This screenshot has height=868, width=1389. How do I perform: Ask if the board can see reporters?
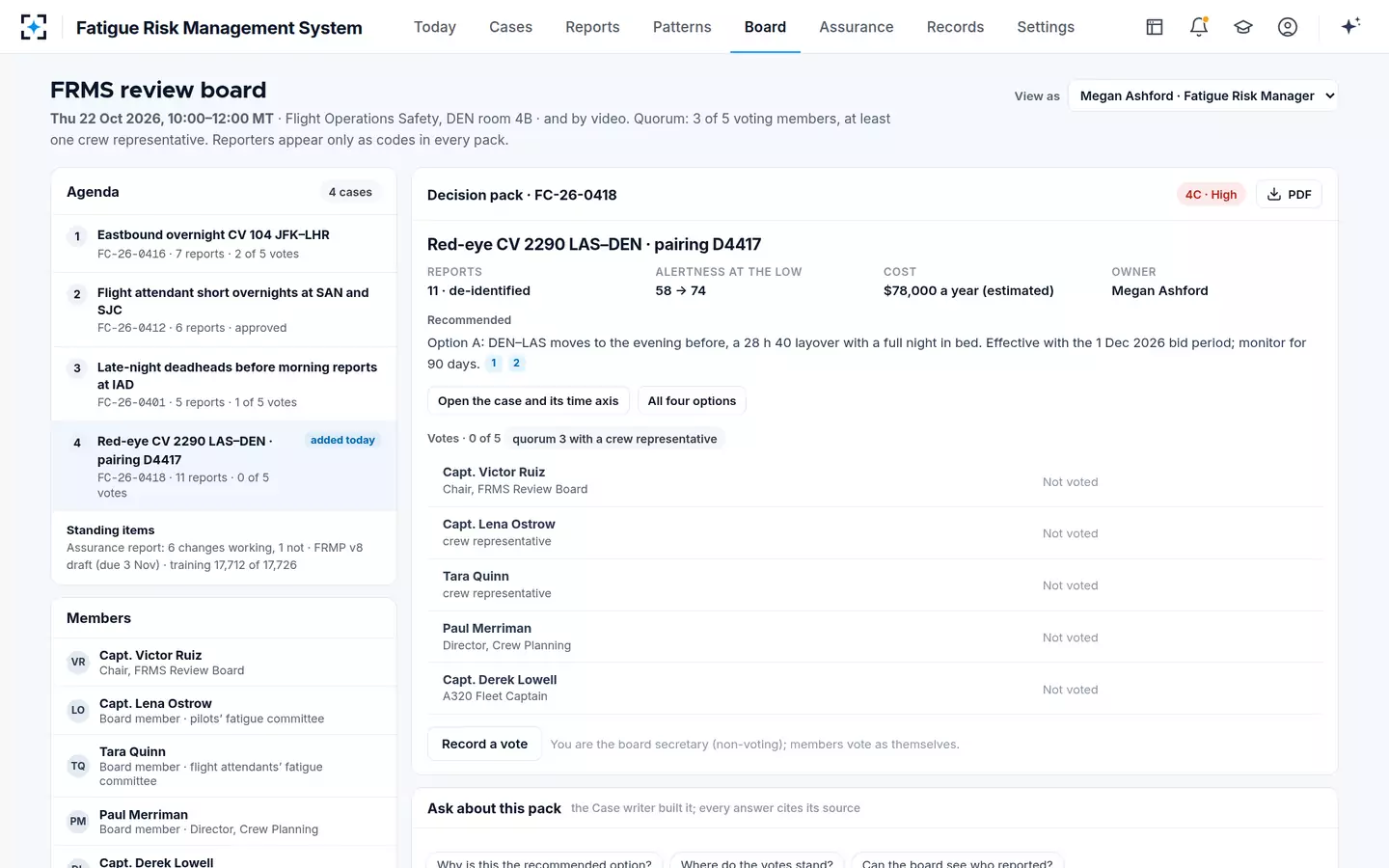(958, 862)
